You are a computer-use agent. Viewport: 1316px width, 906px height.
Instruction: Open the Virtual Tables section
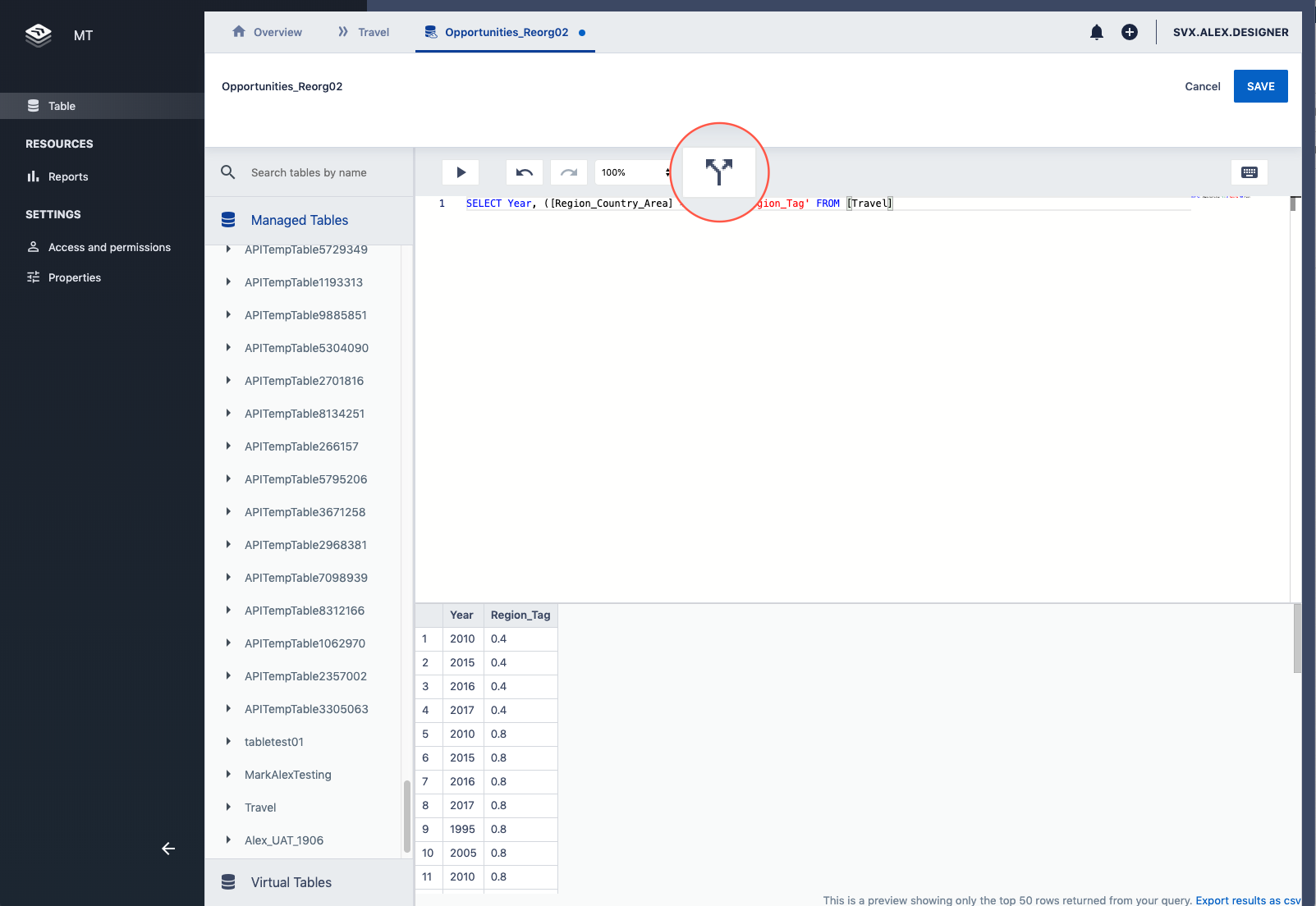point(291,882)
